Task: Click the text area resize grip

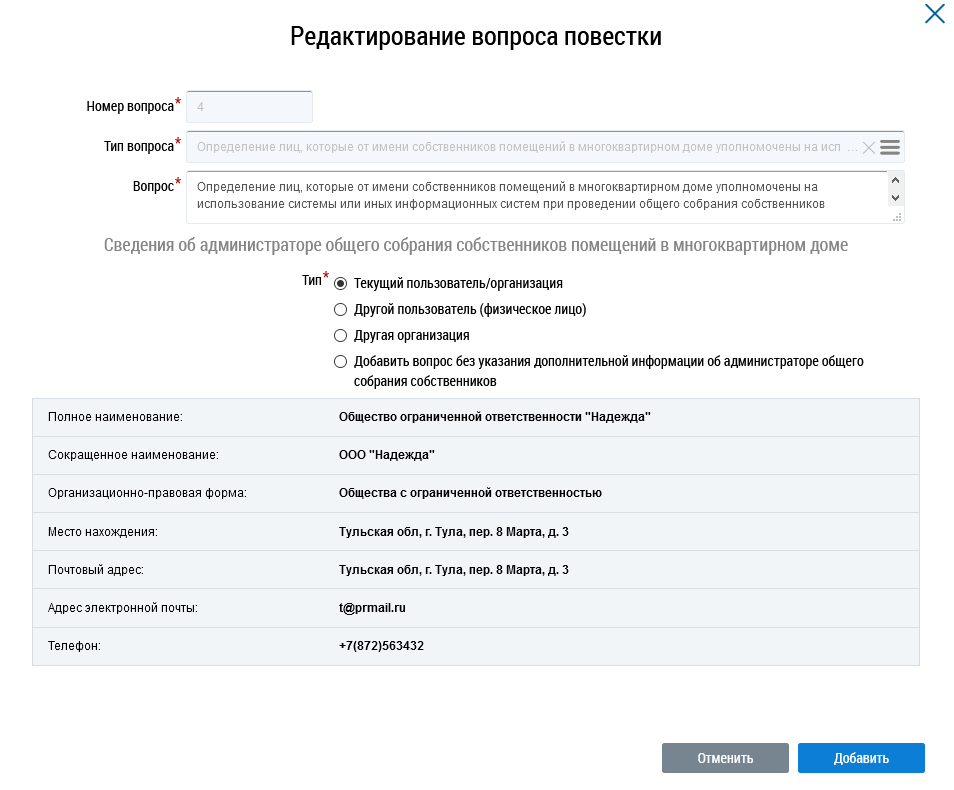Action: pos(897,216)
